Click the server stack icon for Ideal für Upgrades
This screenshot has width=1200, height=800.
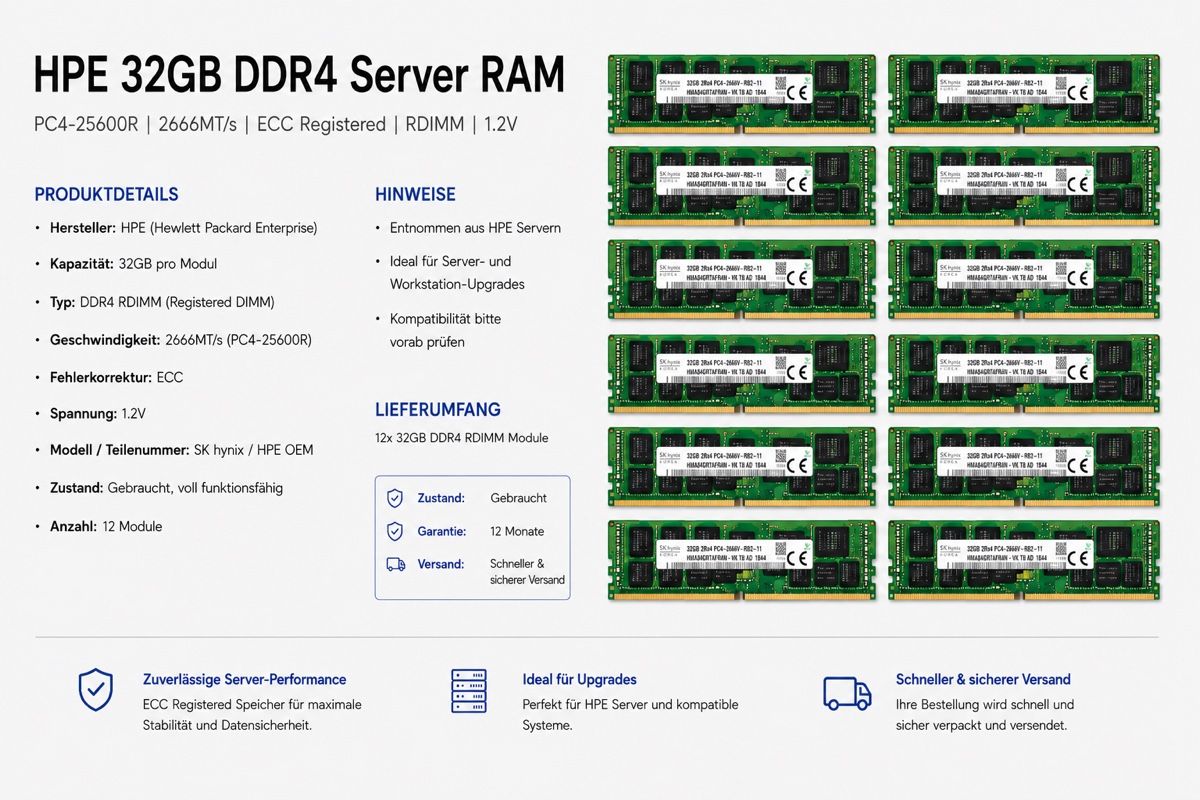click(x=469, y=691)
